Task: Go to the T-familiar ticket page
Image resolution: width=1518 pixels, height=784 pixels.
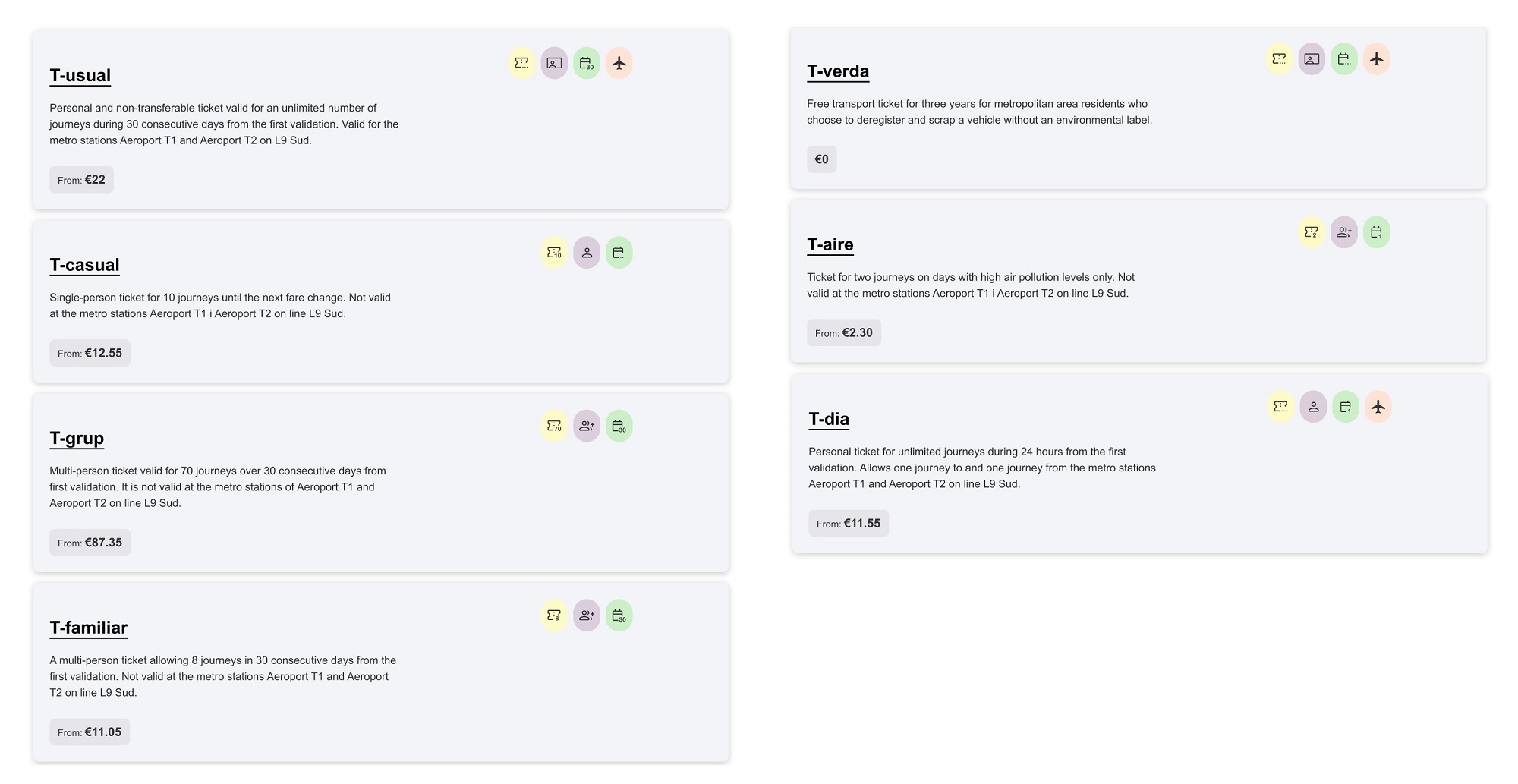Action: [89, 628]
